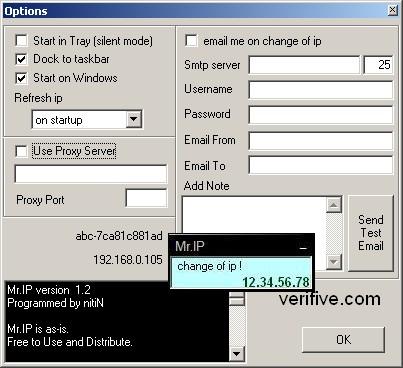
Task: Click 'Mr.IP version 1.2' text line
Action: (x=49, y=290)
